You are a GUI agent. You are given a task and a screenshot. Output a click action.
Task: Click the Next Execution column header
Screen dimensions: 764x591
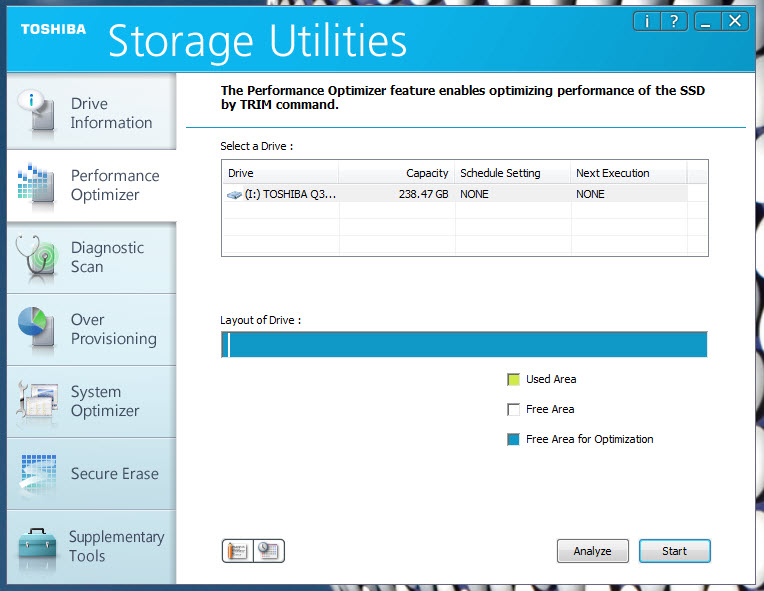pos(629,173)
